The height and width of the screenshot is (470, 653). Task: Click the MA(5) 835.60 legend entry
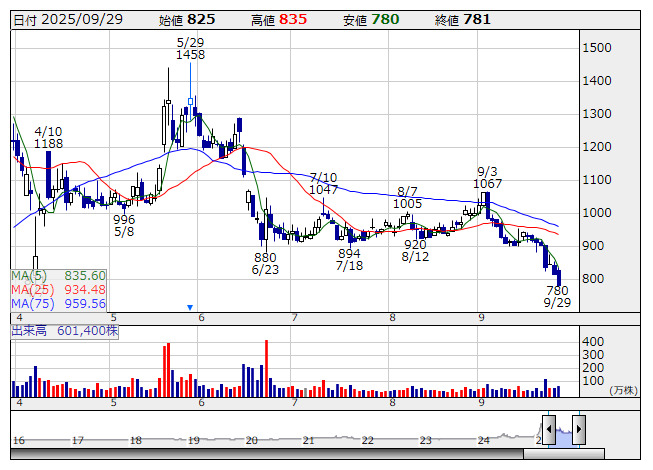point(58,276)
